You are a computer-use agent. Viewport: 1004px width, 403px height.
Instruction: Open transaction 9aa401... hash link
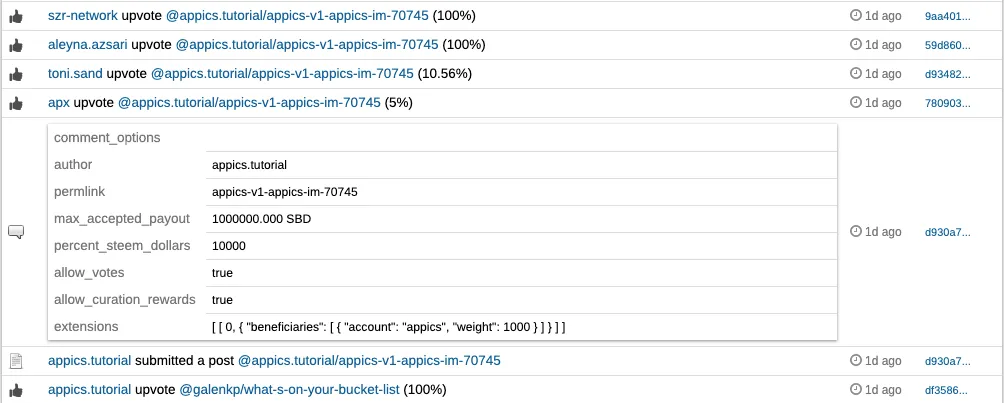click(948, 16)
